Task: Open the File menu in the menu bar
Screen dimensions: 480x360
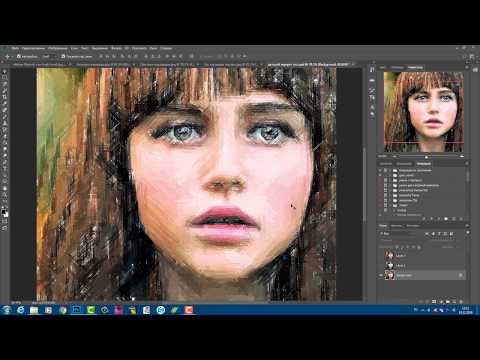Action: (x=15, y=48)
